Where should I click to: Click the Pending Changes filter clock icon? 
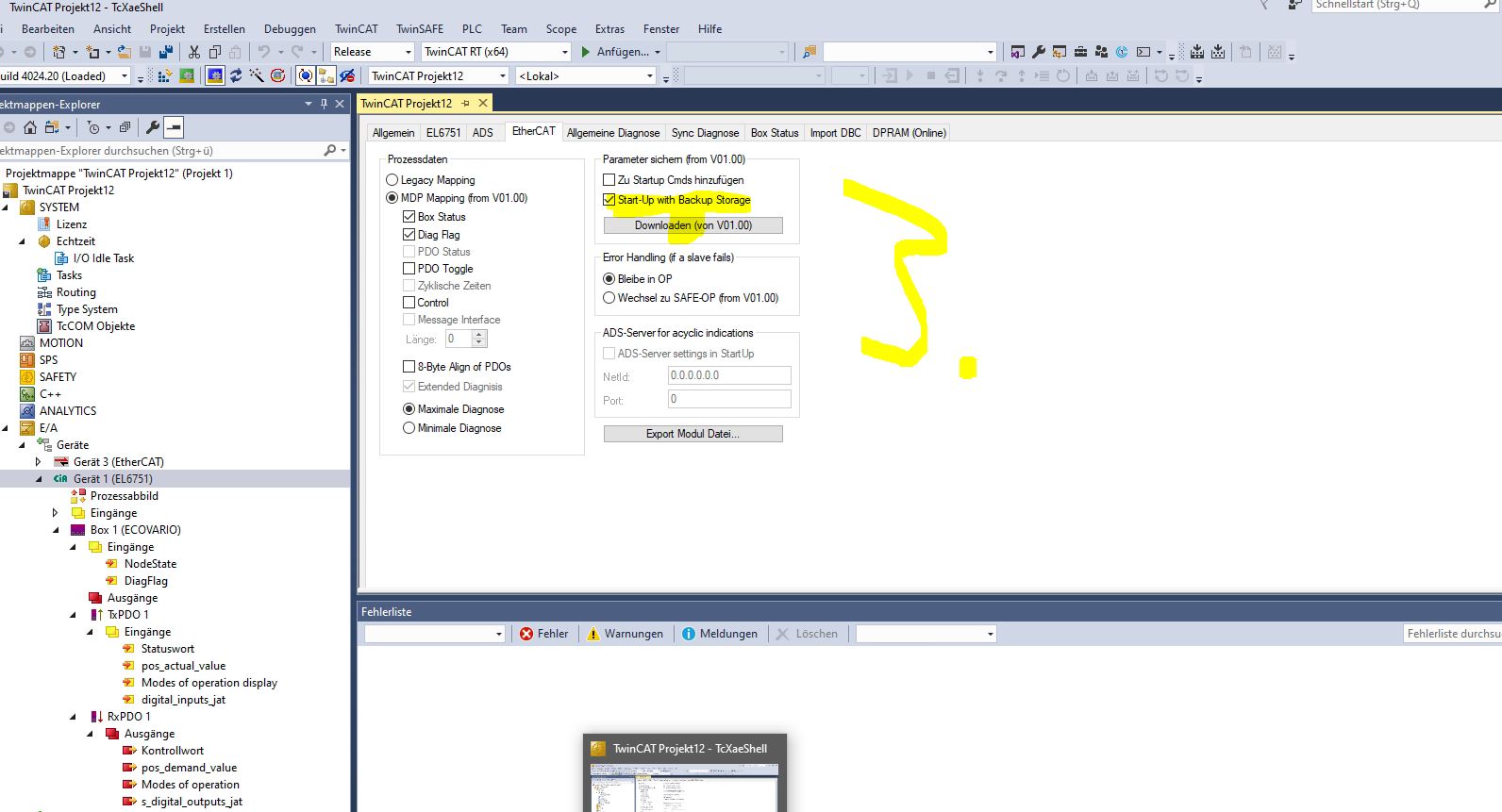(x=92, y=127)
